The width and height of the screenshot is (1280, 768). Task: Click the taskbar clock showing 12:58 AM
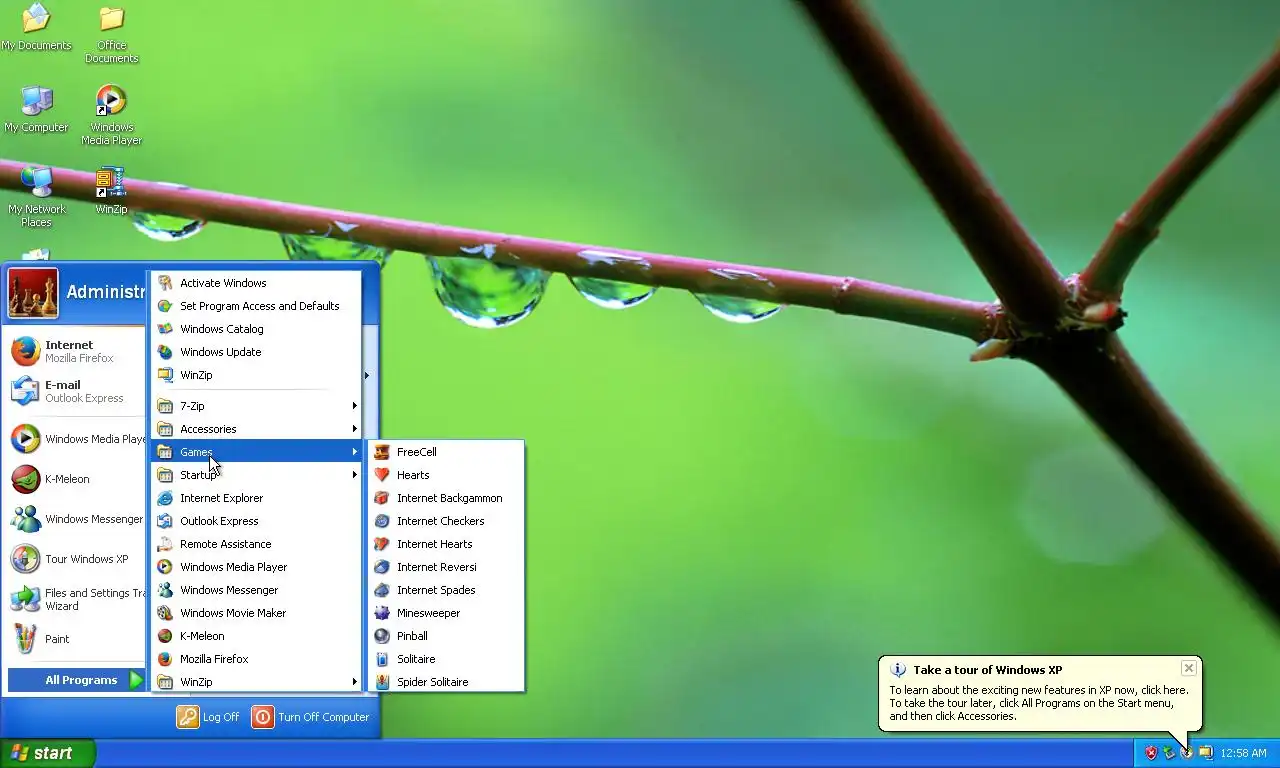pyautogui.click(x=1243, y=753)
